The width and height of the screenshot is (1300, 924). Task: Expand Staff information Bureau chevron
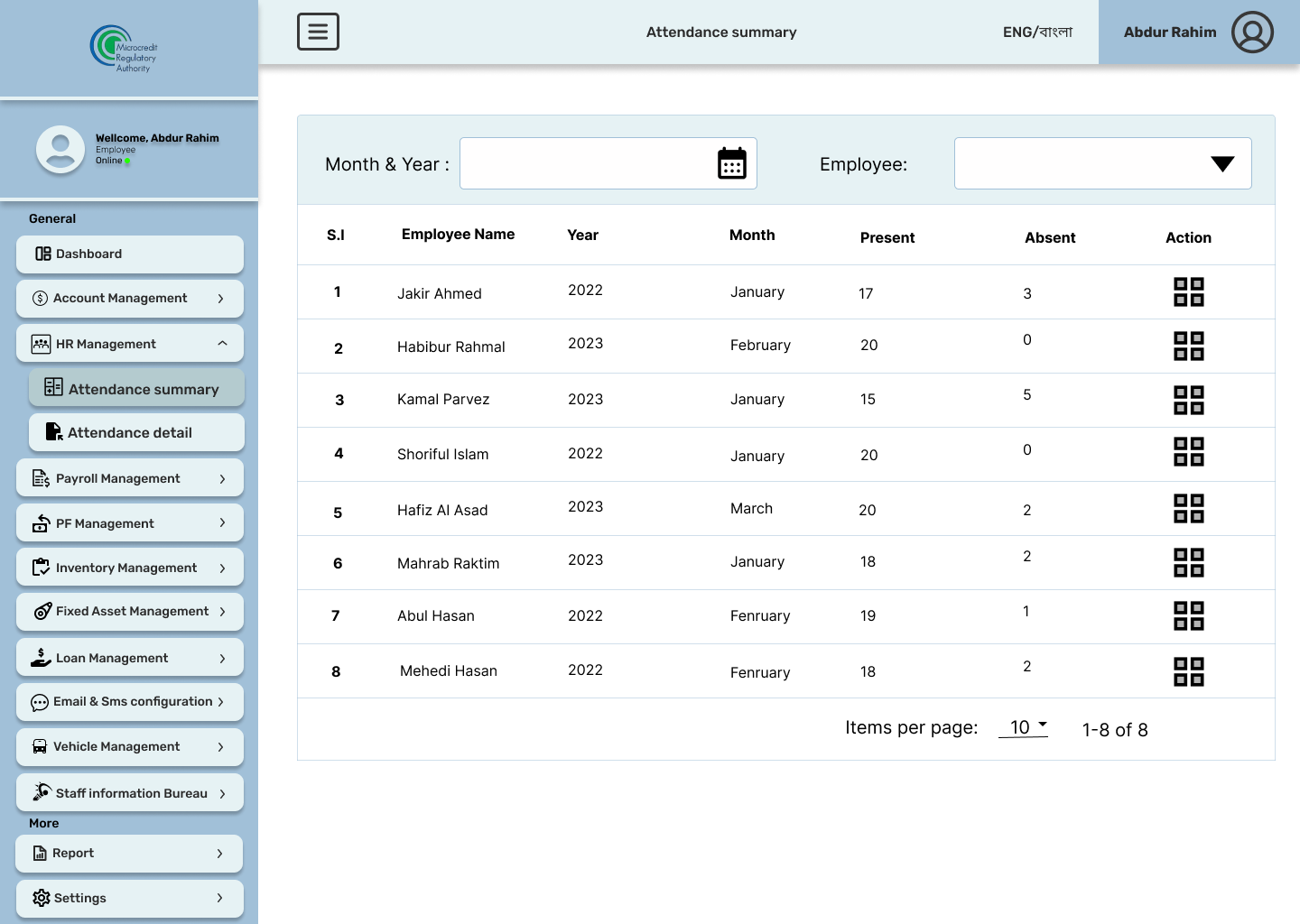click(222, 794)
